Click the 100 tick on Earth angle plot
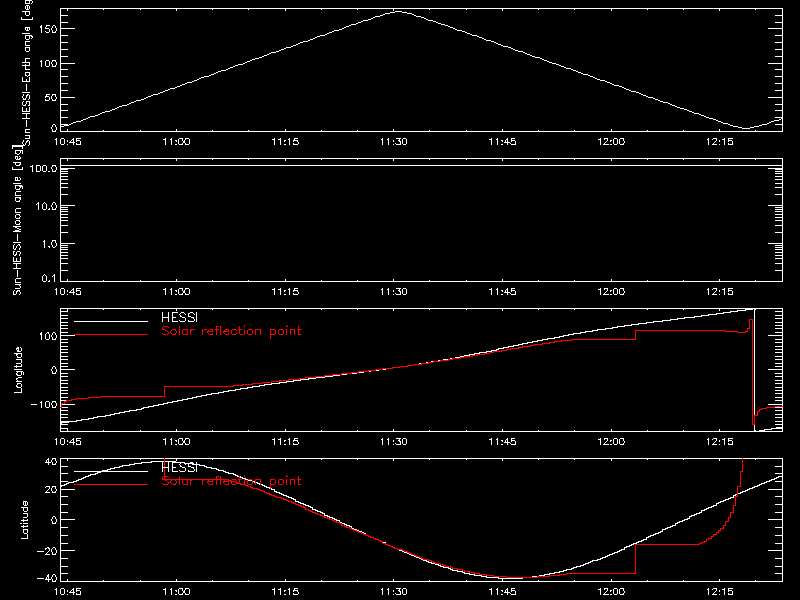The image size is (800, 600). 48,64
